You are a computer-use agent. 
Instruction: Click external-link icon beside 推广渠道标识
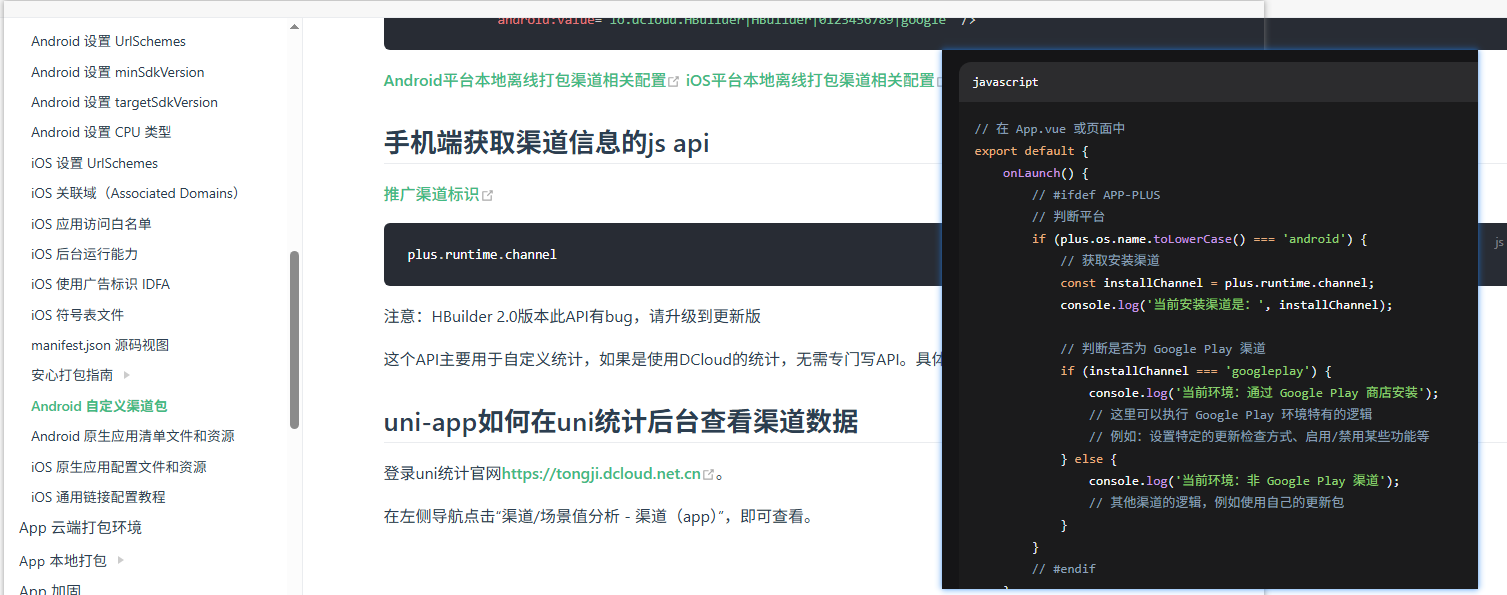click(487, 195)
